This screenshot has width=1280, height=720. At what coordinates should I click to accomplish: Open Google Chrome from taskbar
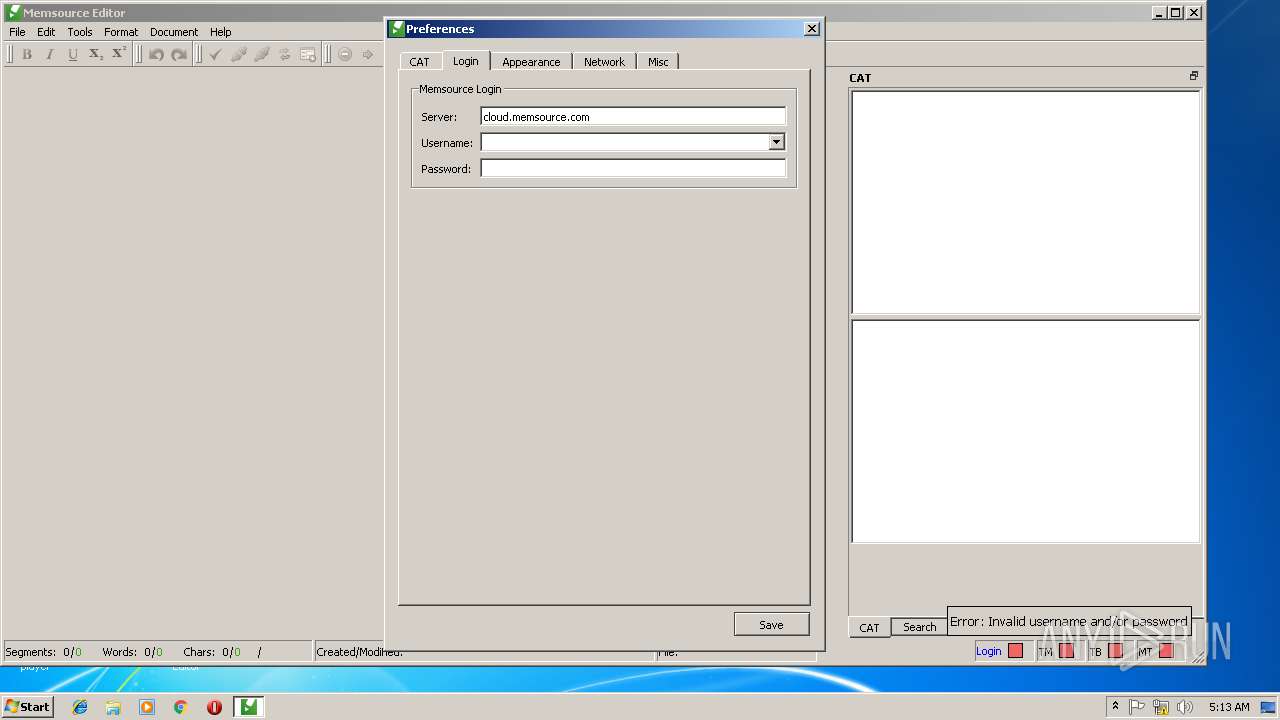(180, 707)
